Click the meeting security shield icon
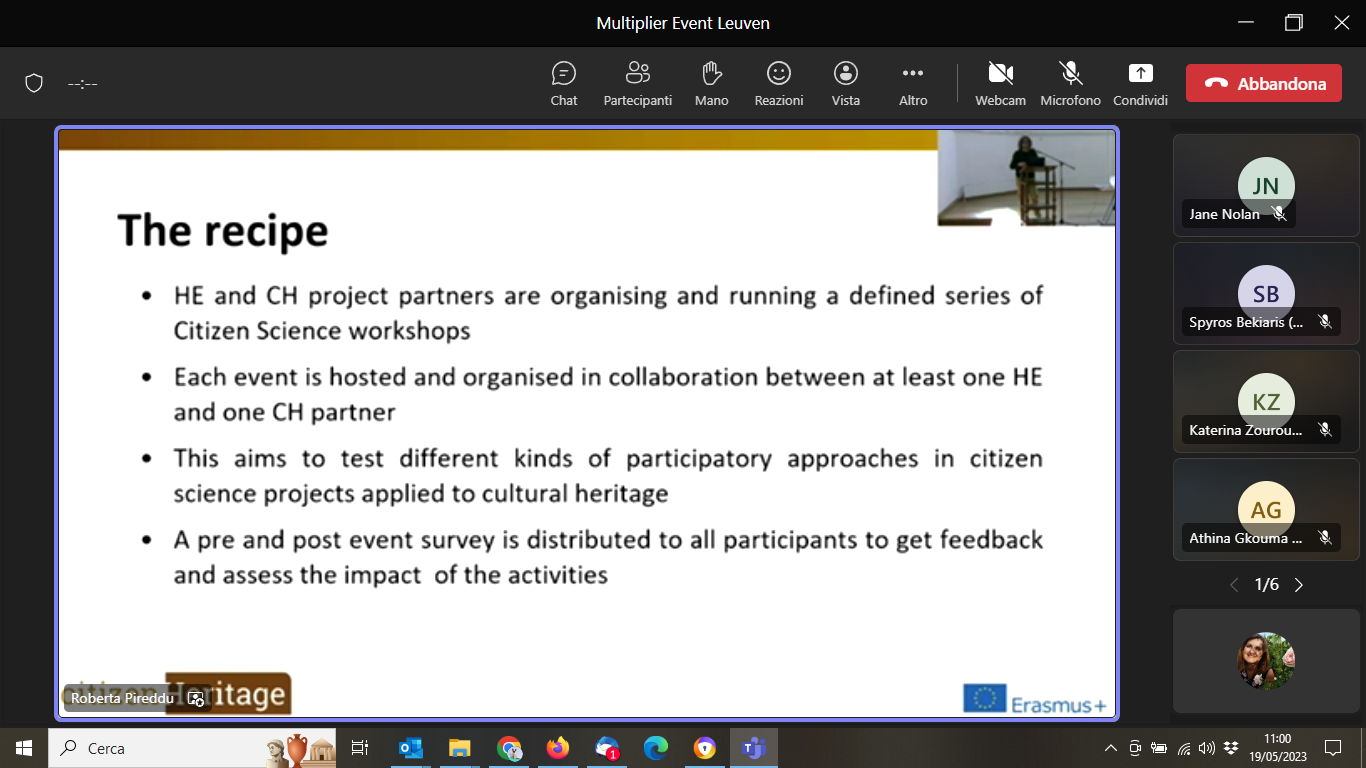 34,84
